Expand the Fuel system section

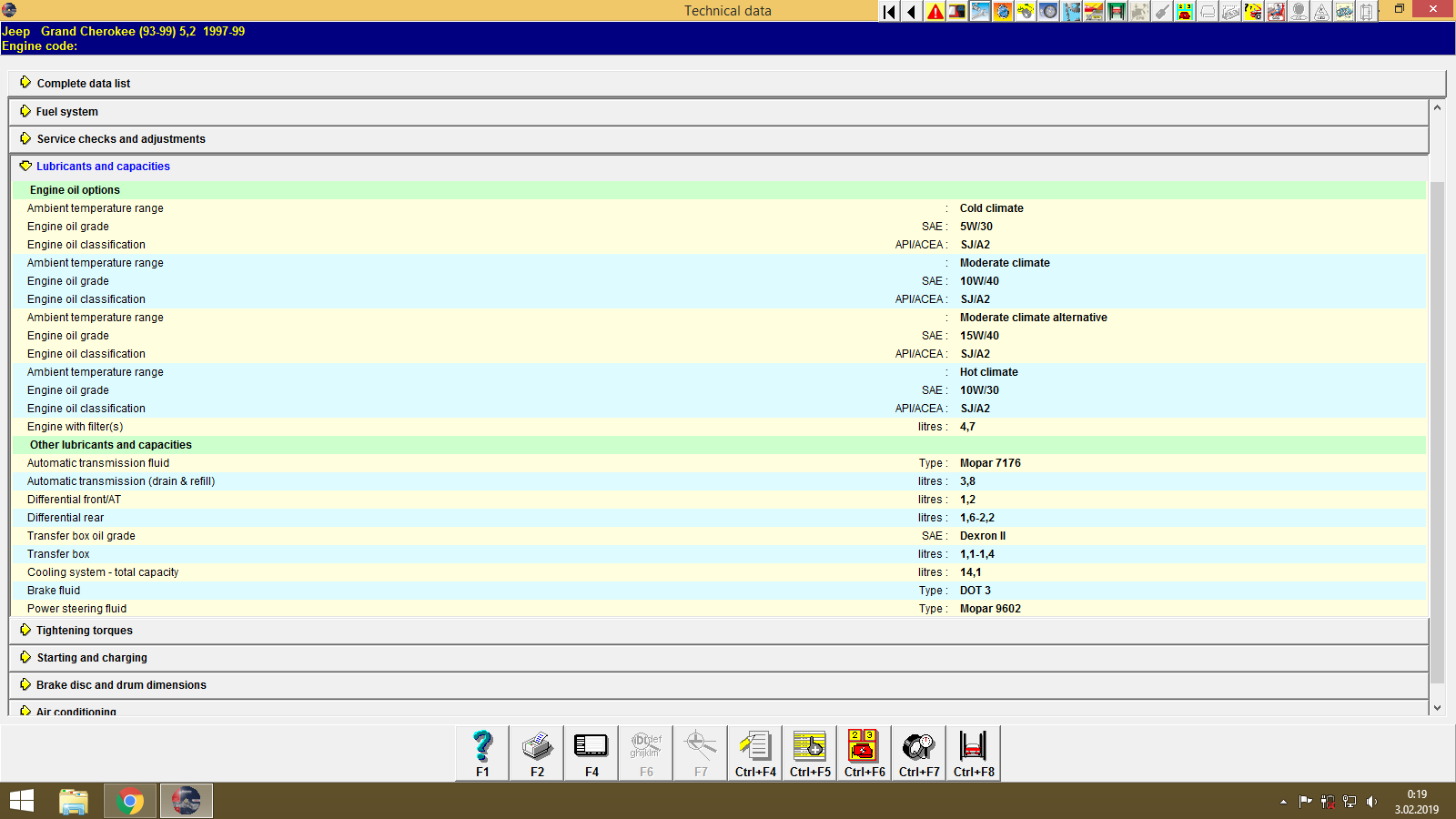click(x=66, y=111)
